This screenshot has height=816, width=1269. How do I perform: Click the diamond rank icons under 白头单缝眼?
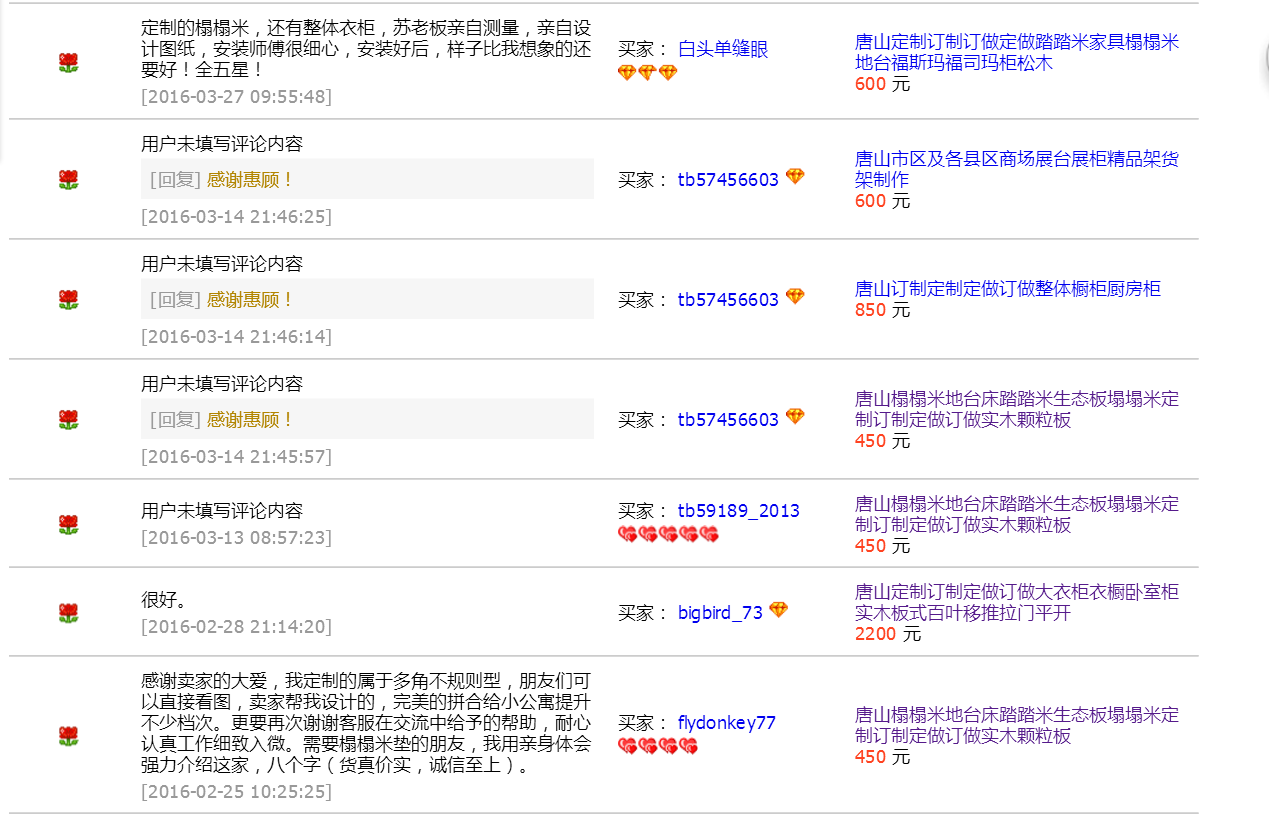(648, 73)
